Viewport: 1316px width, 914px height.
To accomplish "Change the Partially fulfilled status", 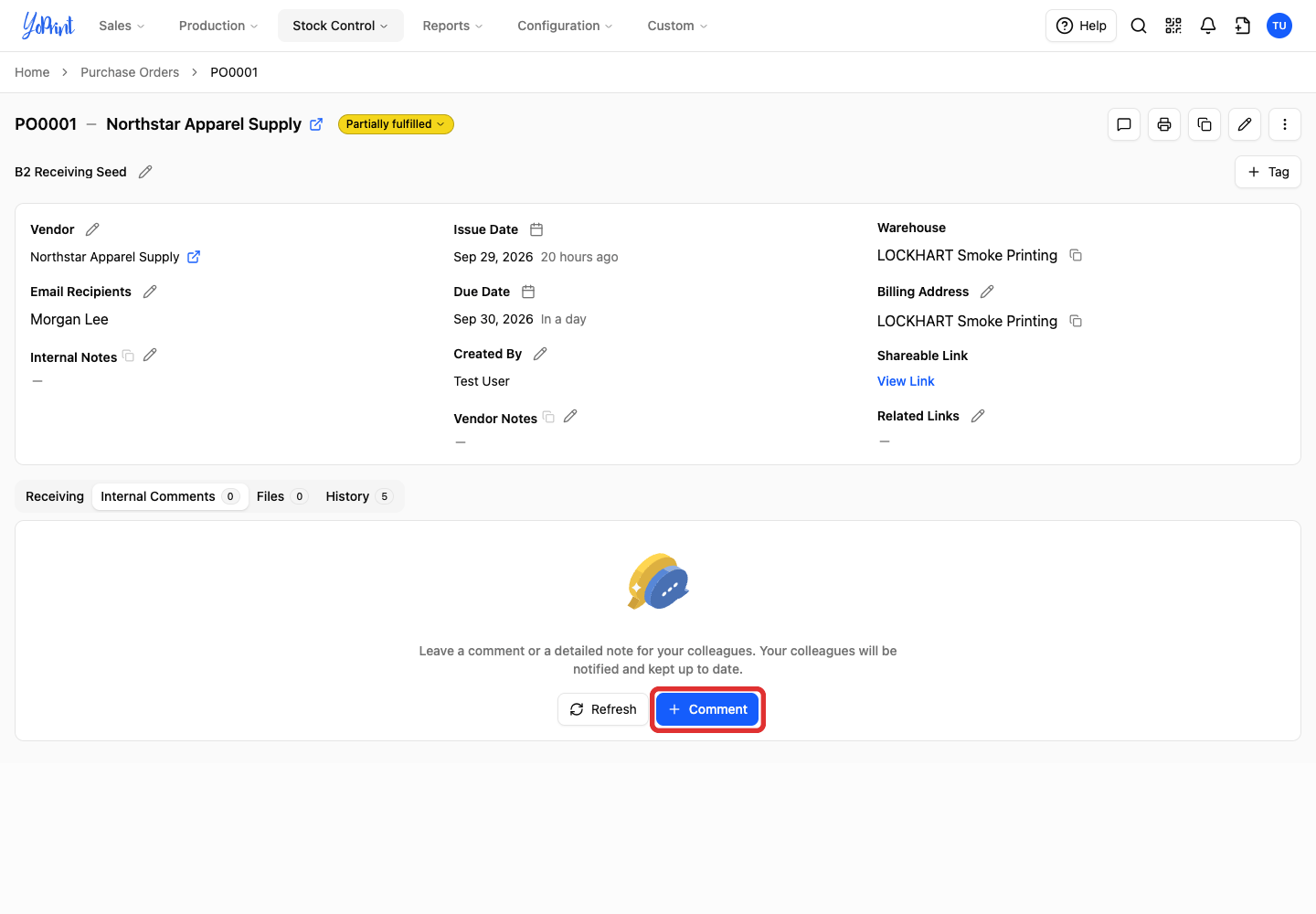I will (x=396, y=124).
